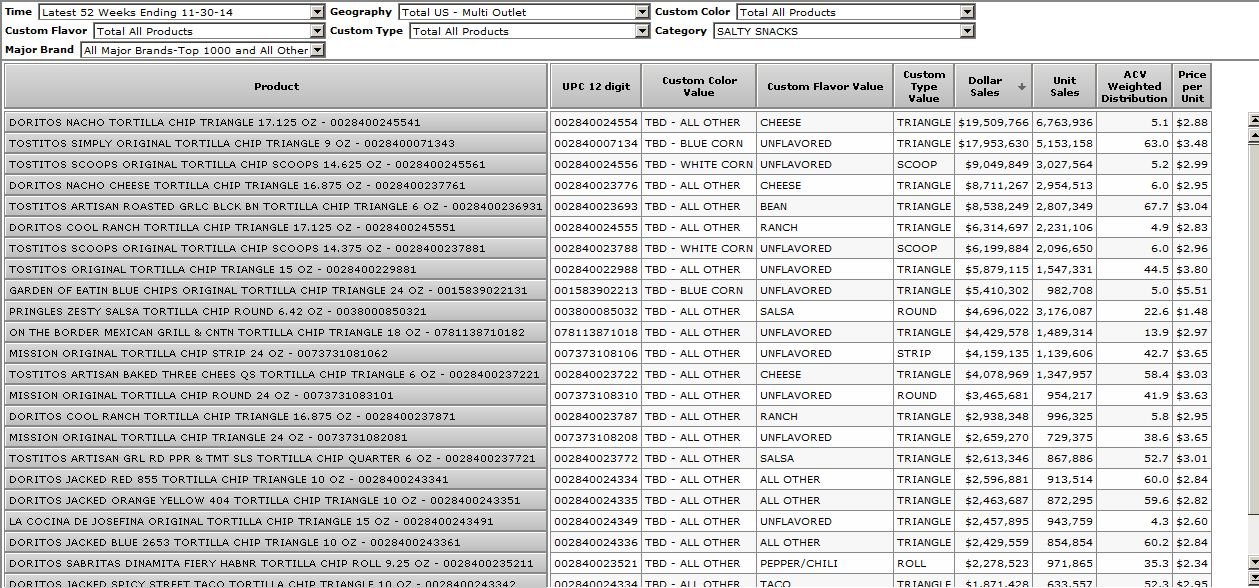Select the Doritos Nacho 17.125 oz product row

click(276, 123)
